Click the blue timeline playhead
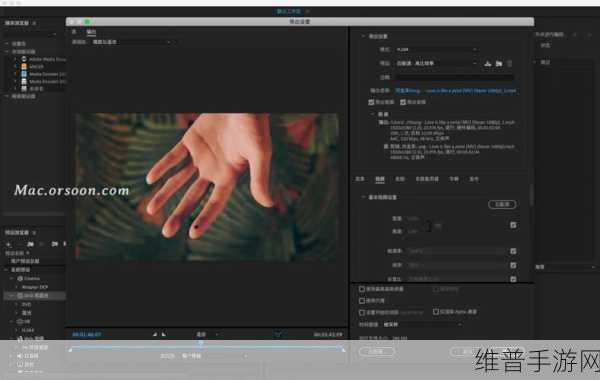 201,343
